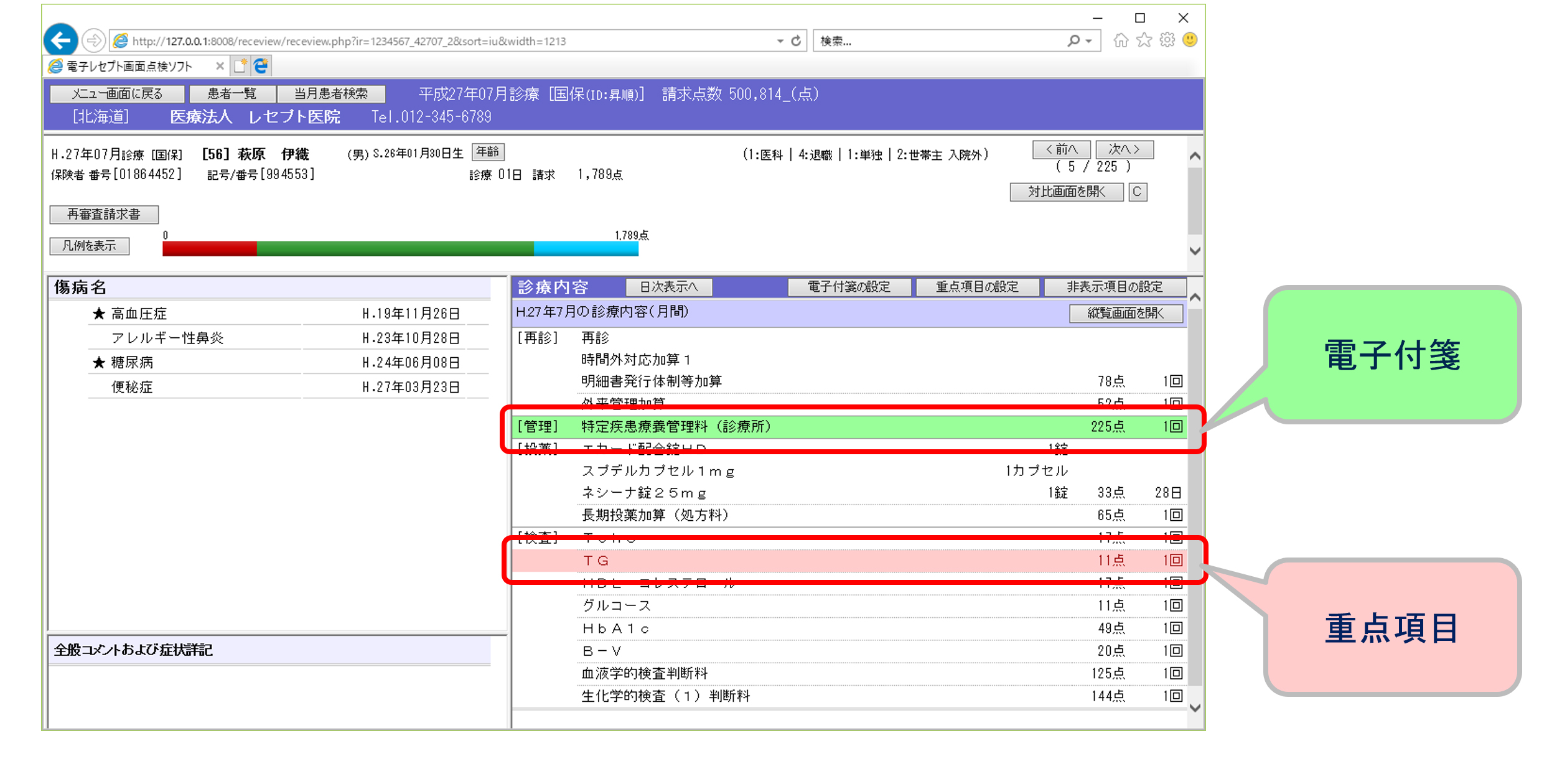Click the 傷病名 panel header
Viewport: 1557px width, 784px height.
click(270, 287)
